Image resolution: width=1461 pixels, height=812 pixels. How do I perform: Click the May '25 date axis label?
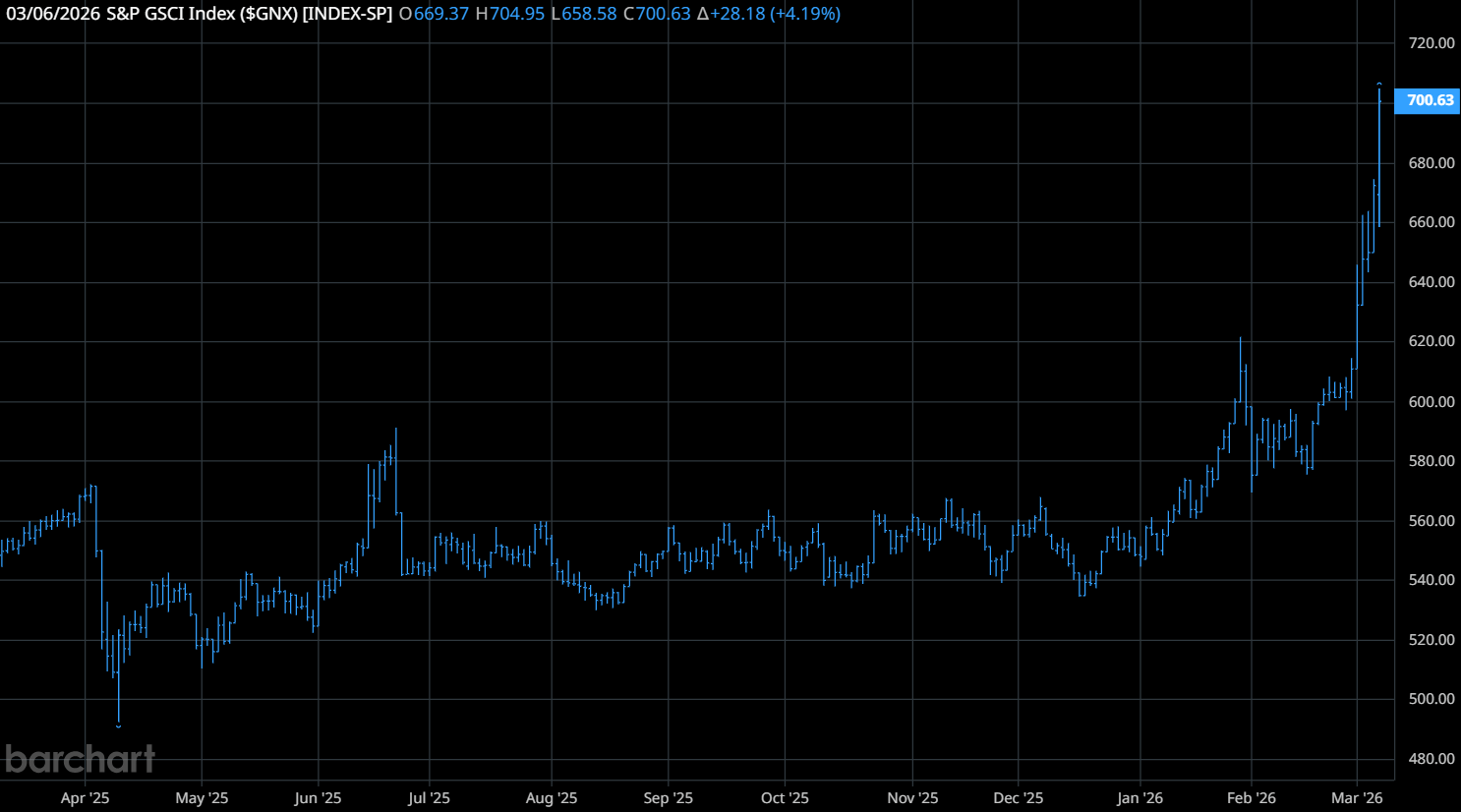[x=202, y=798]
